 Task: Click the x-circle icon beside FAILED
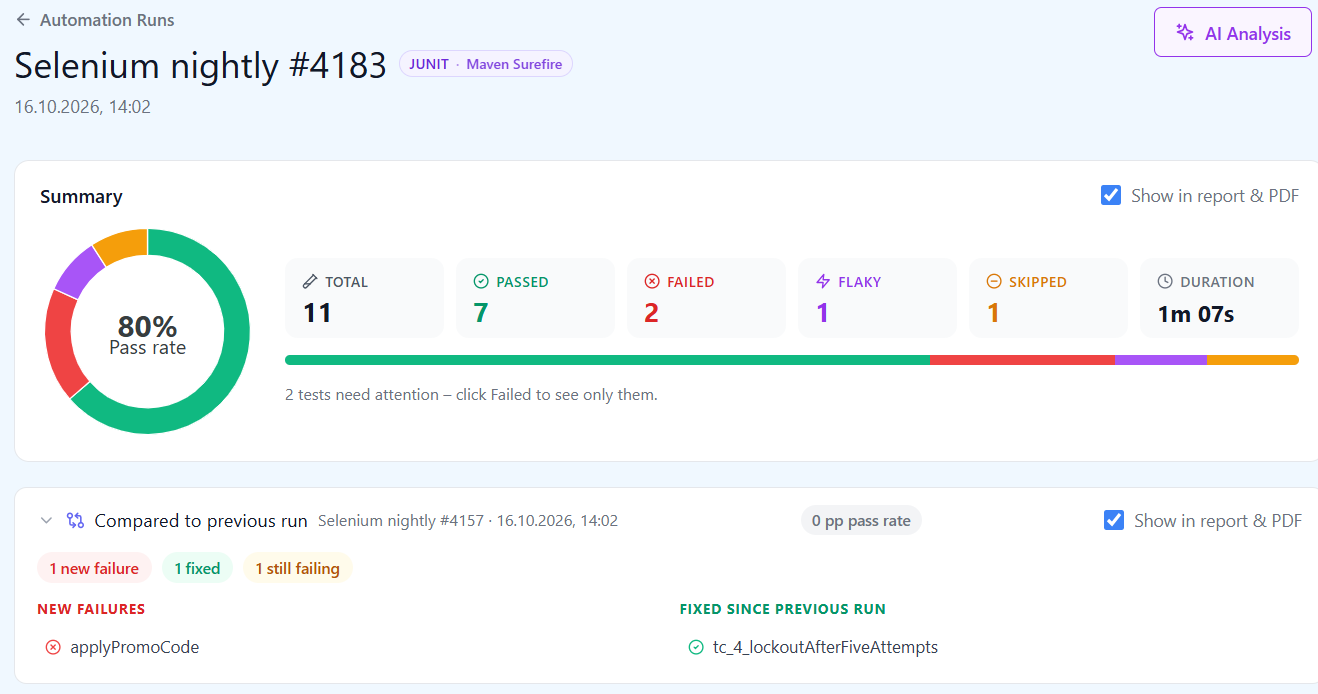click(x=652, y=282)
